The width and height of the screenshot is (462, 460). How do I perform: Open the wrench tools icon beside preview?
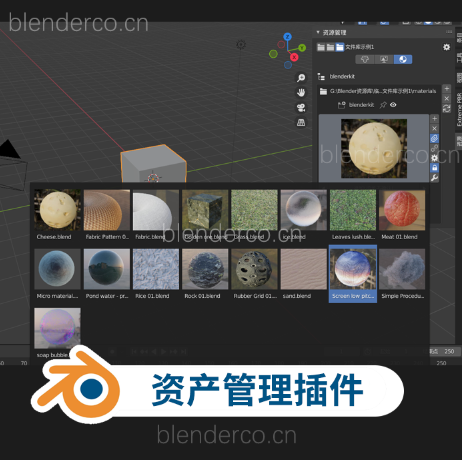click(434, 178)
